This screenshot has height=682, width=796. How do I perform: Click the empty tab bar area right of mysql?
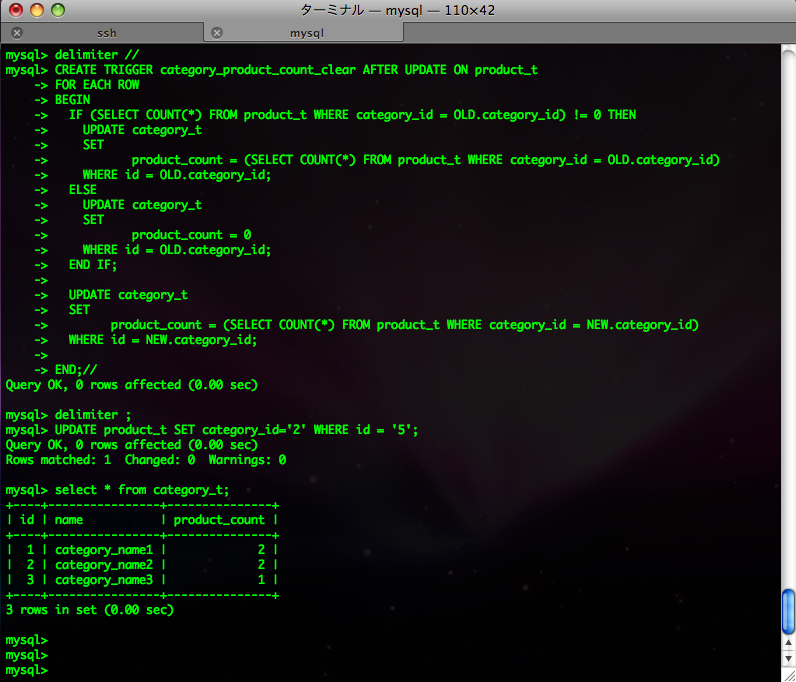point(598,33)
